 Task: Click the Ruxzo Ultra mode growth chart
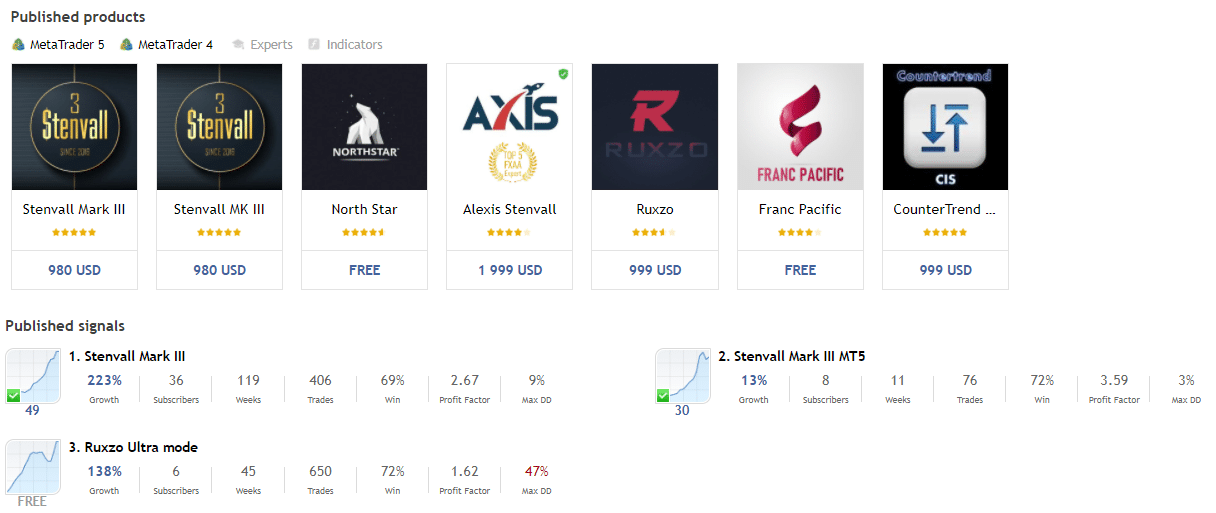point(33,466)
